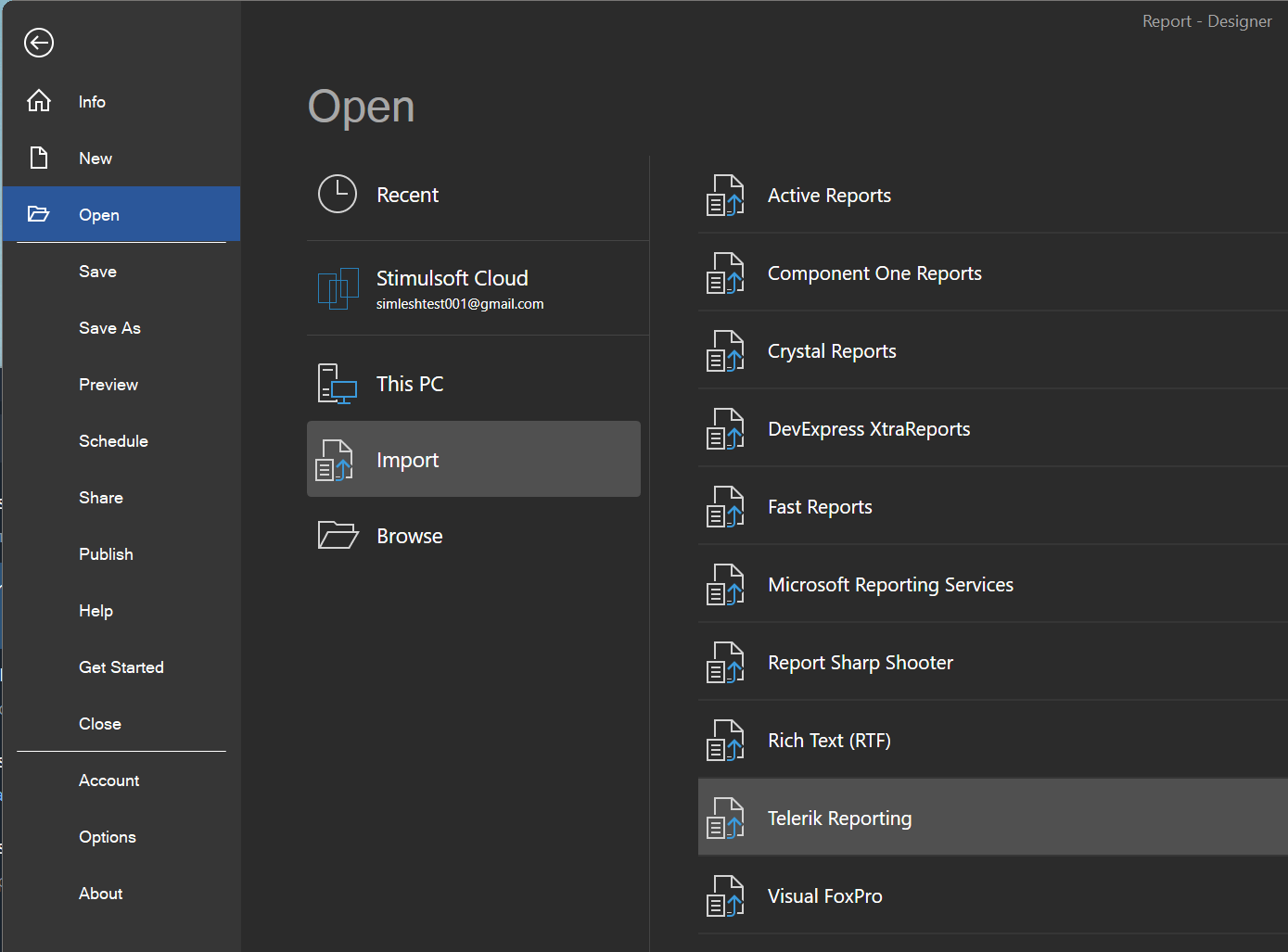Click the New document icon

39,158
